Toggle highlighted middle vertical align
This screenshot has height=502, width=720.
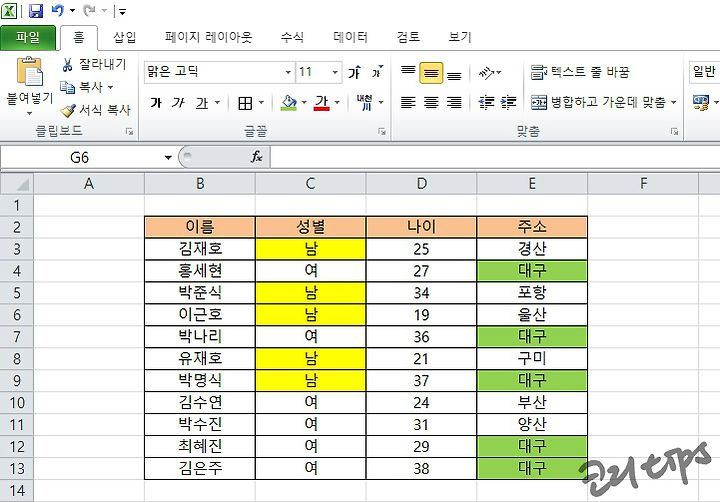(x=431, y=73)
